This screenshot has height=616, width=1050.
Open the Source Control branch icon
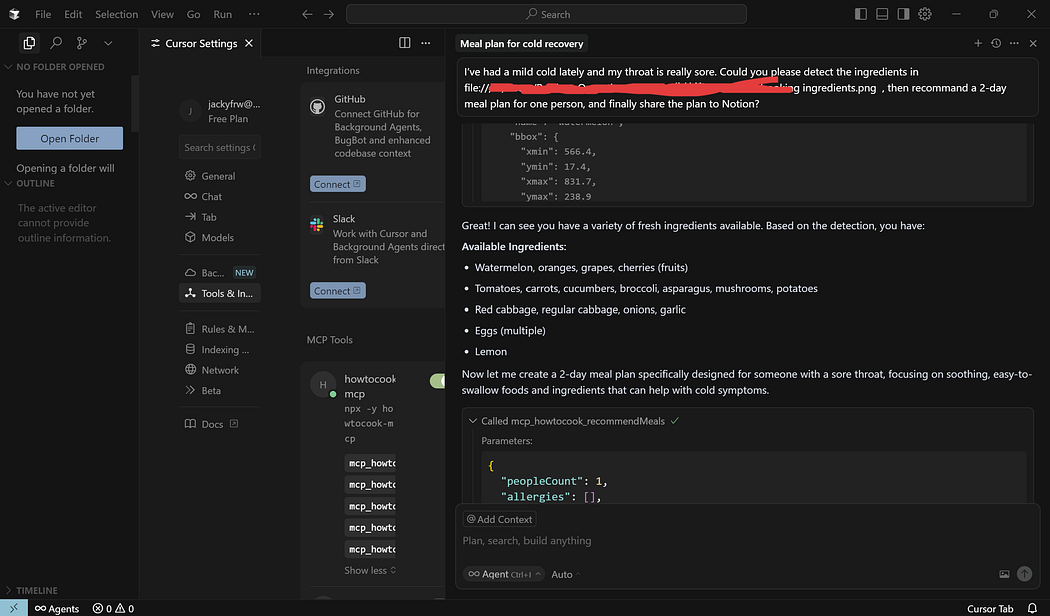click(82, 43)
